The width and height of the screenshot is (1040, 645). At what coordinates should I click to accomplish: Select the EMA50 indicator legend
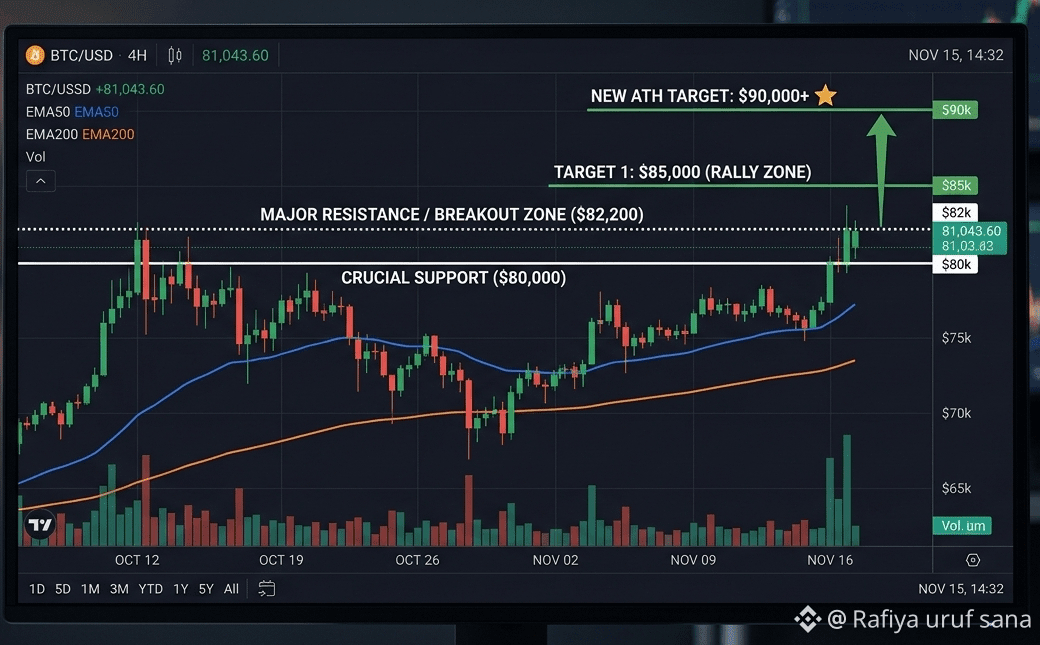click(72, 111)
